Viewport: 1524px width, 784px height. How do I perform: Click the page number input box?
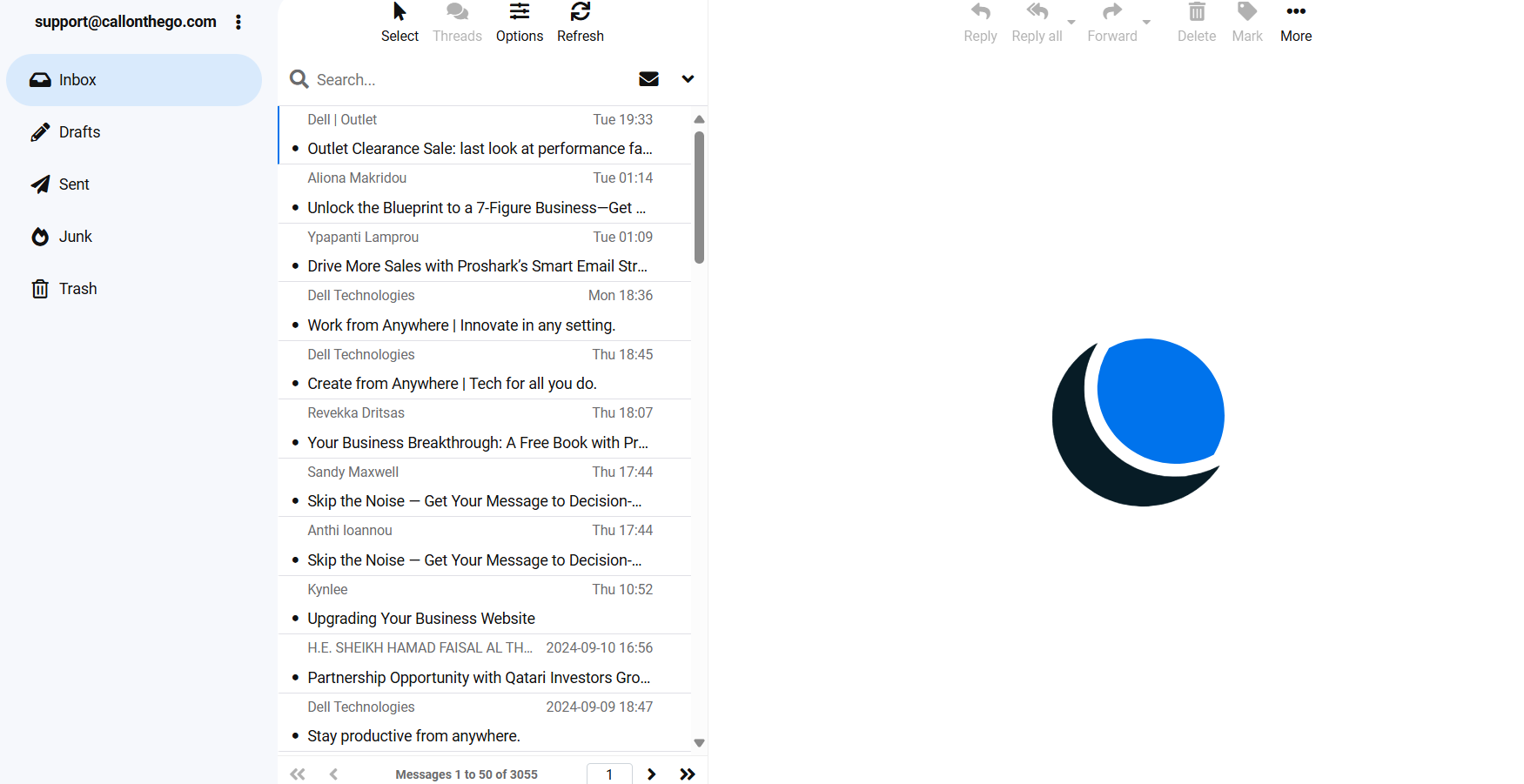point(609,774)
